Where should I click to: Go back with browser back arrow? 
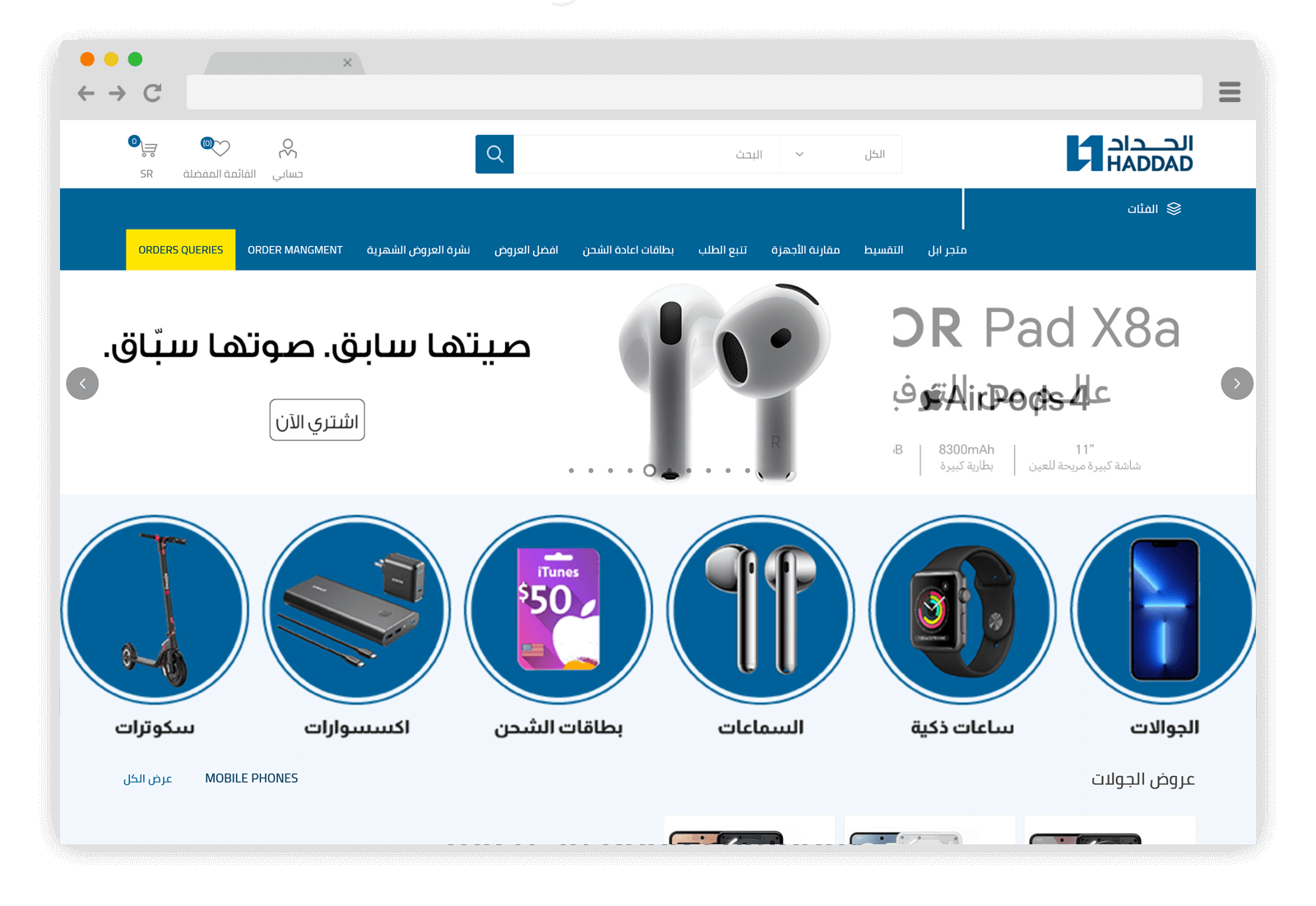point(86,93)
